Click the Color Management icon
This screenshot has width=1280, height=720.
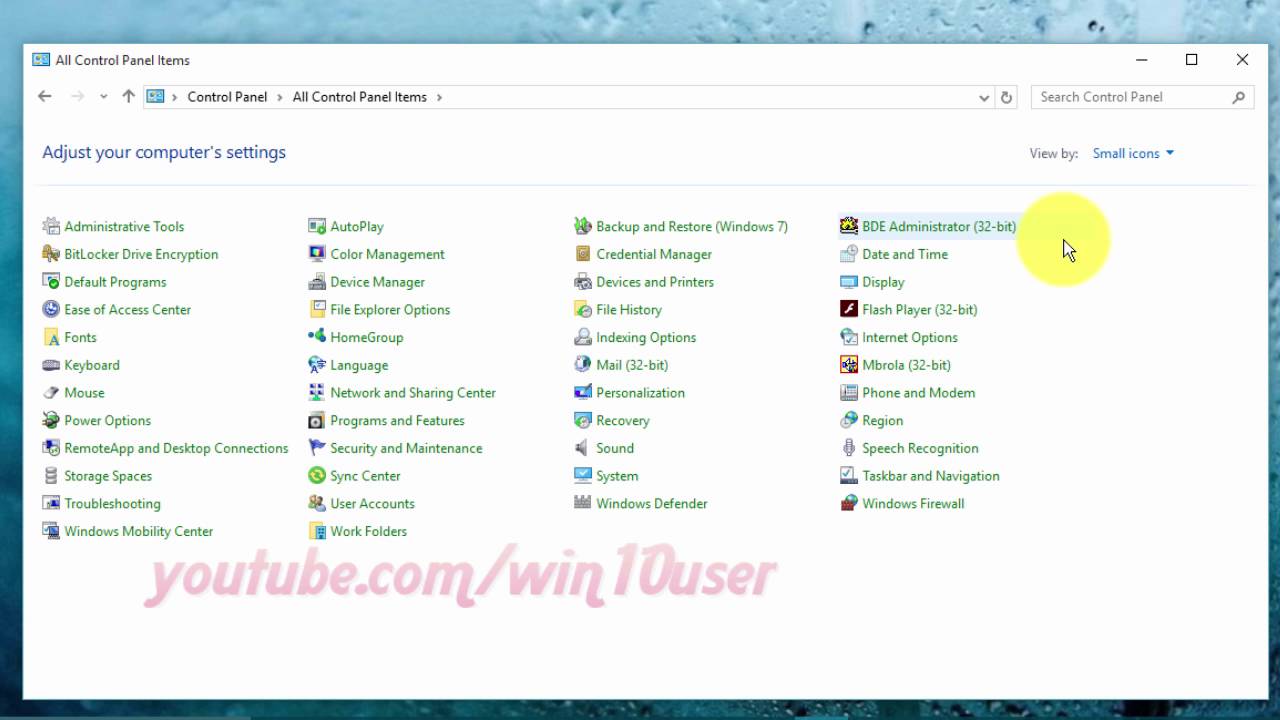(x=317, y=254)
